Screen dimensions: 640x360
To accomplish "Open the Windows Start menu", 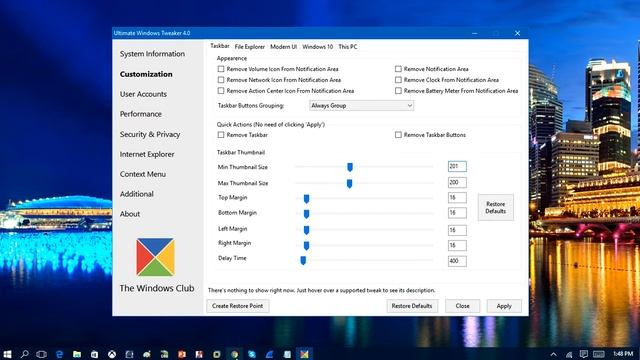I will [x=7, y=354].
